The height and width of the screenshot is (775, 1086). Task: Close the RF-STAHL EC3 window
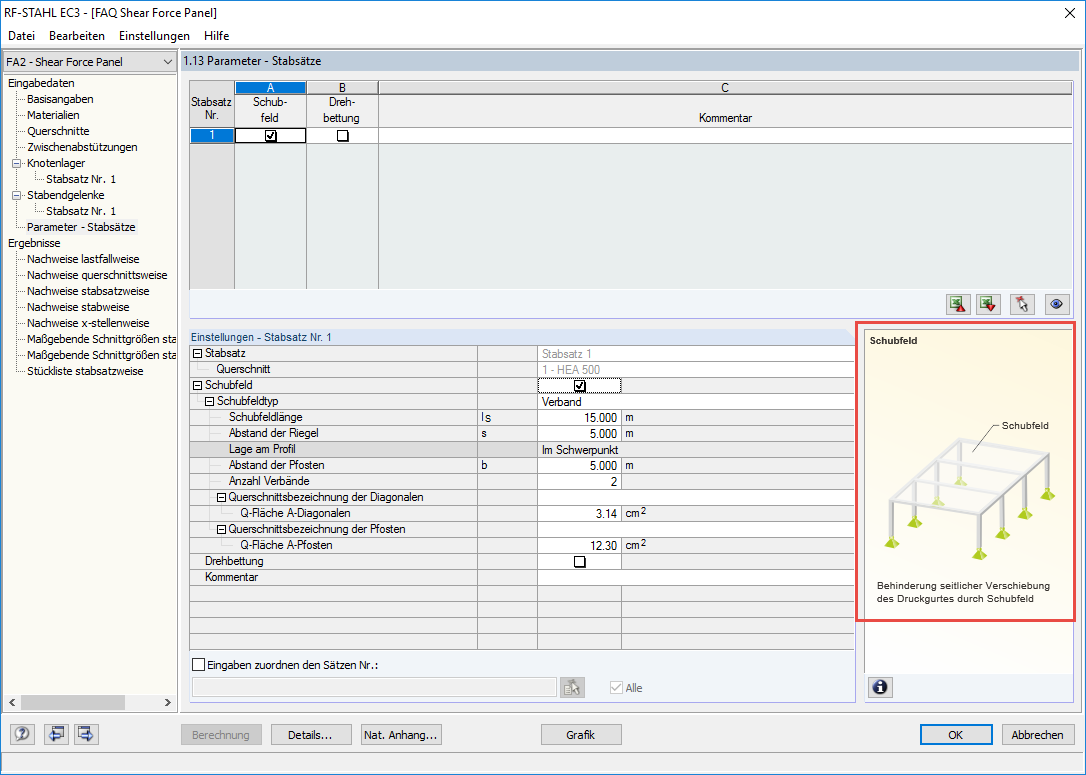coord(1069,13)
